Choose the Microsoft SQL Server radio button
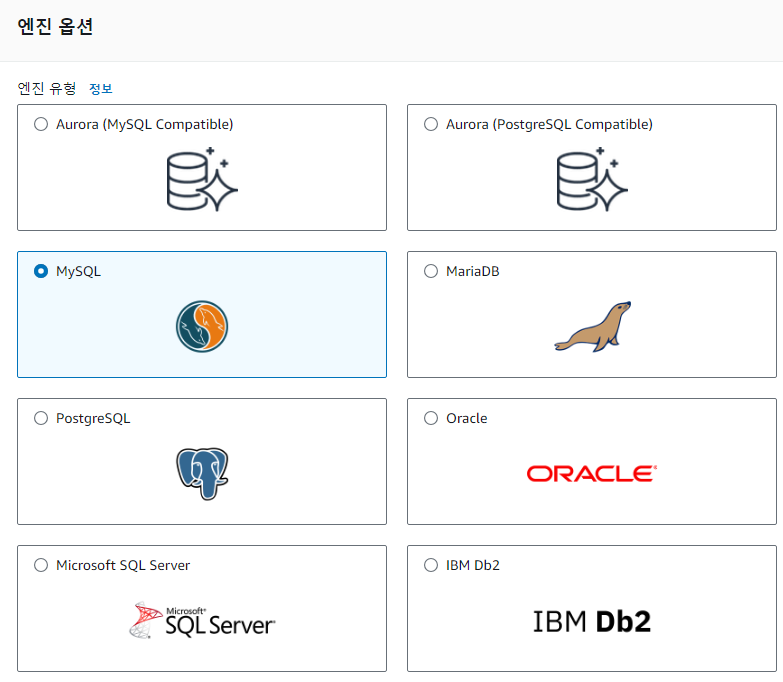This screenshot has width=783, height=682. (x=41, y=565)
